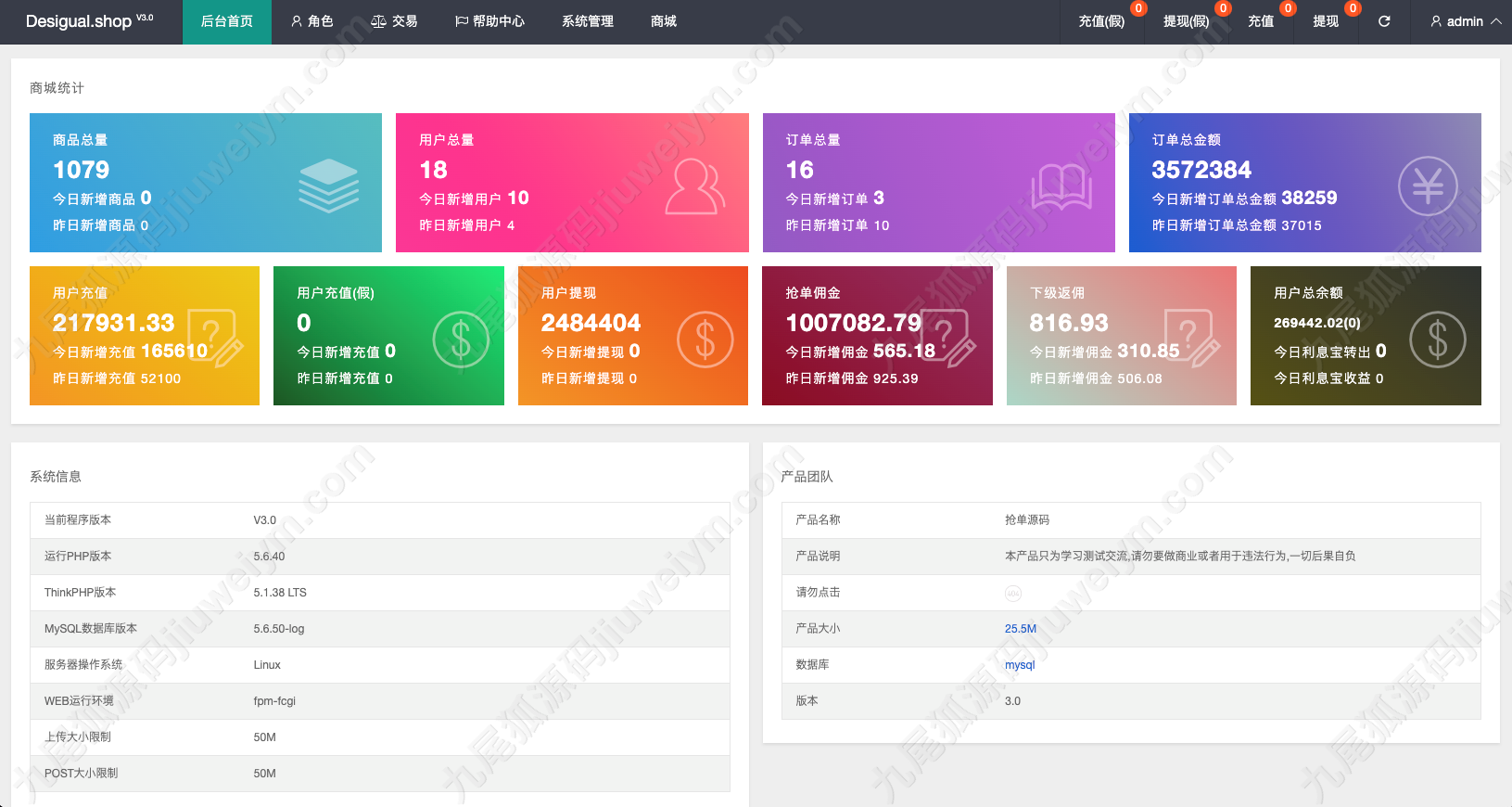The height and width of the screenshot is (807, 1512).
Task: Expand the 交易 menu
Action: click(x=394, y=21)
